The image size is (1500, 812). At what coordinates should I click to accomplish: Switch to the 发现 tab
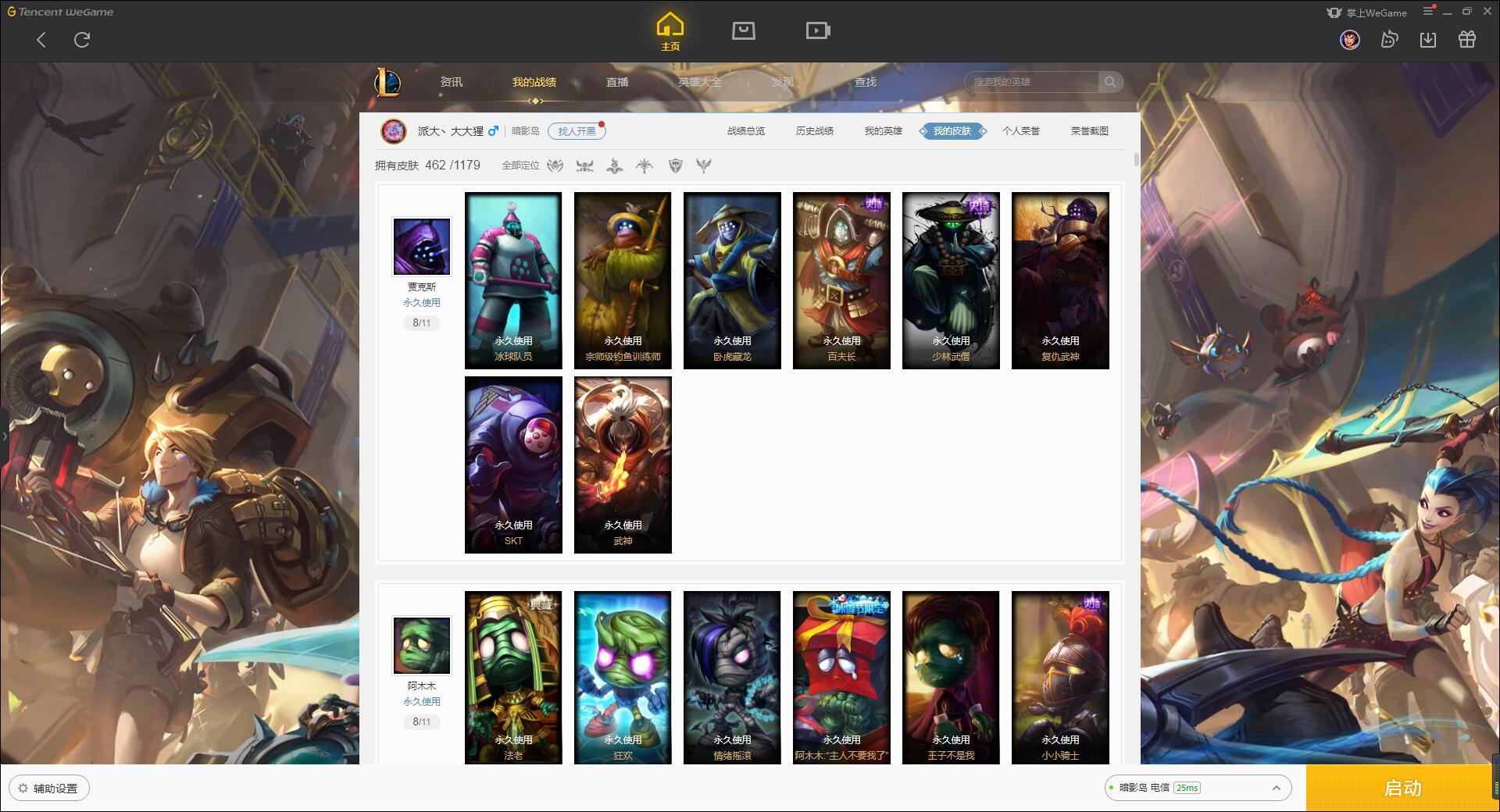783,82
